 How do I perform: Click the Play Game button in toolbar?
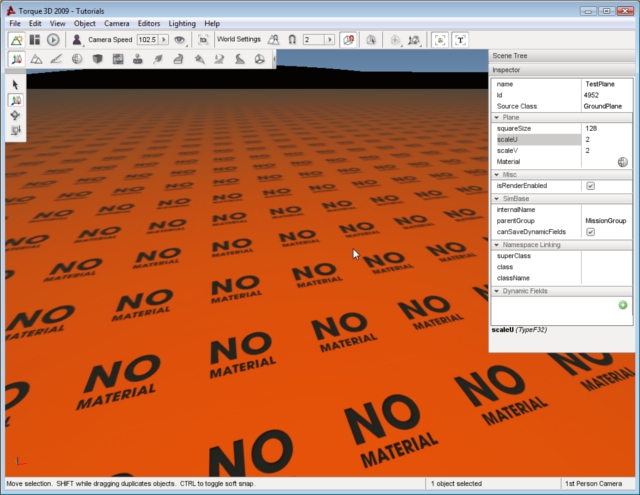53,39
